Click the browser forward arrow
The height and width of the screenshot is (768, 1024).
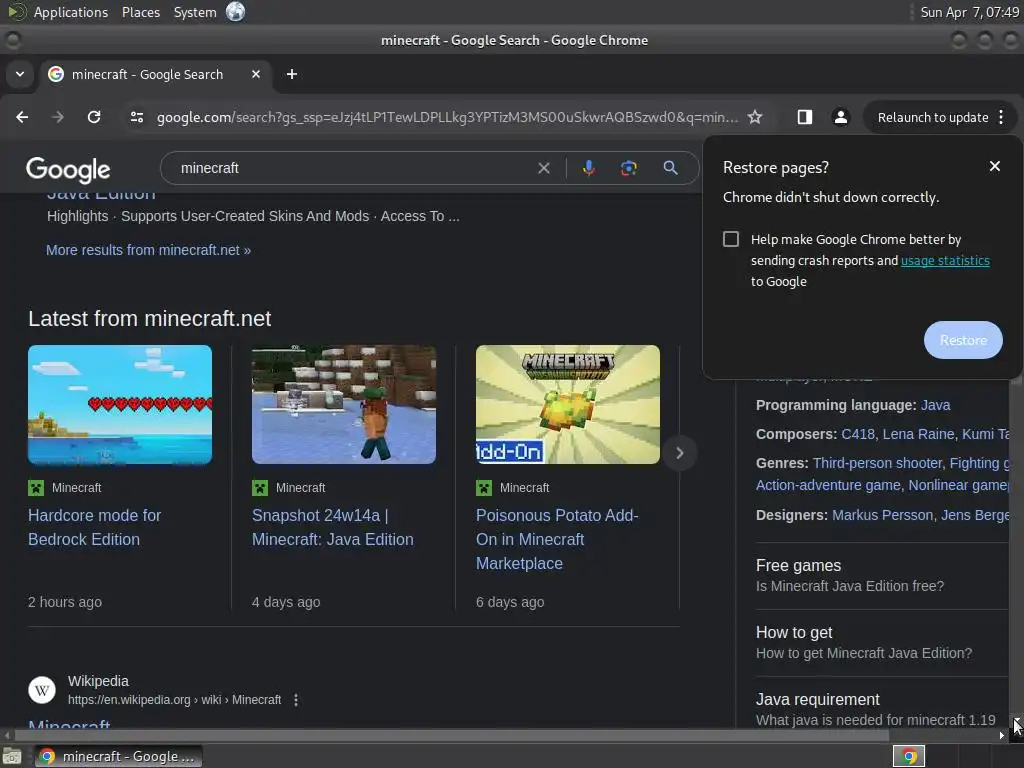pyautogui.click(x=58, y=117)
